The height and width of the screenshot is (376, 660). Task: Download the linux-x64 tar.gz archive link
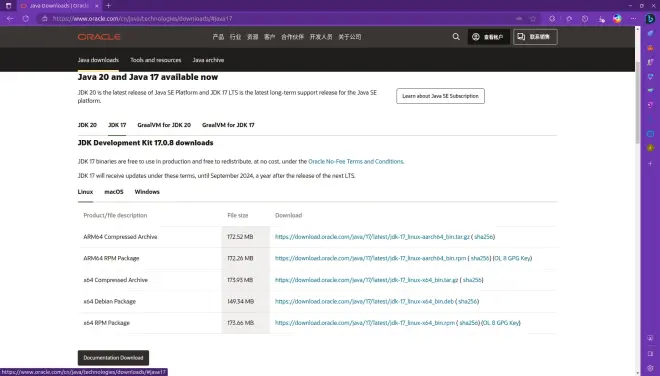[366, 280]
